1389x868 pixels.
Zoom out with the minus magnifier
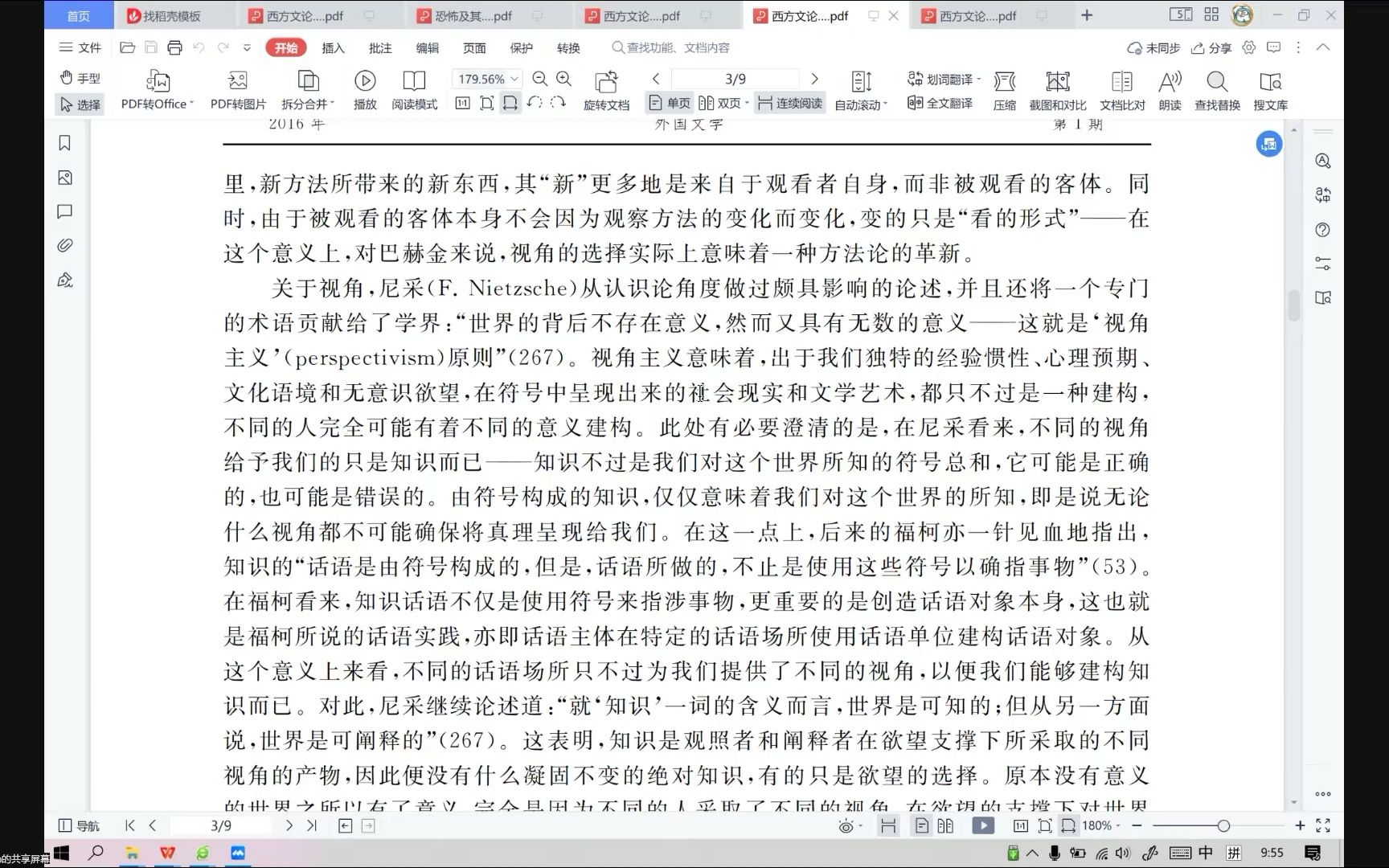tap(540, 79)
